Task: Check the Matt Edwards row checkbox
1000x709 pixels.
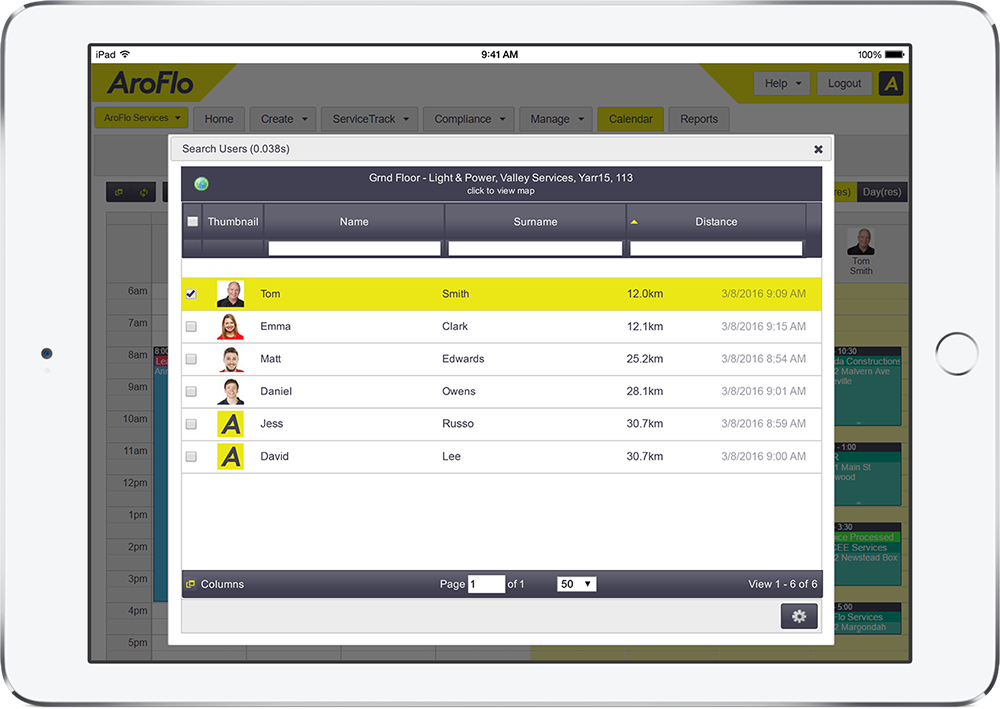Action: pyautogui.click(x=191, y=359)
